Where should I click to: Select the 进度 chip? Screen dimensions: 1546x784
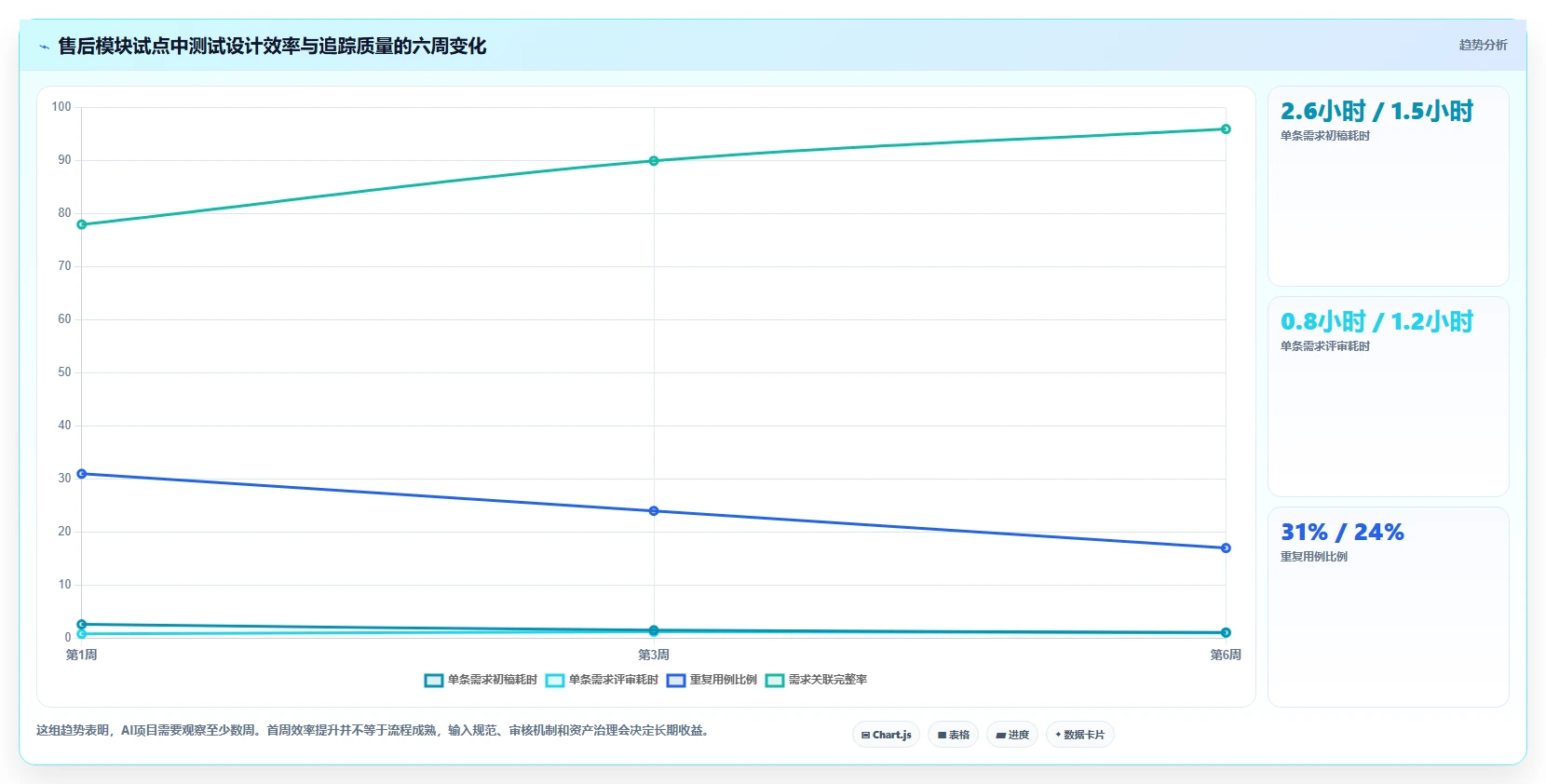pos(1012,735)
